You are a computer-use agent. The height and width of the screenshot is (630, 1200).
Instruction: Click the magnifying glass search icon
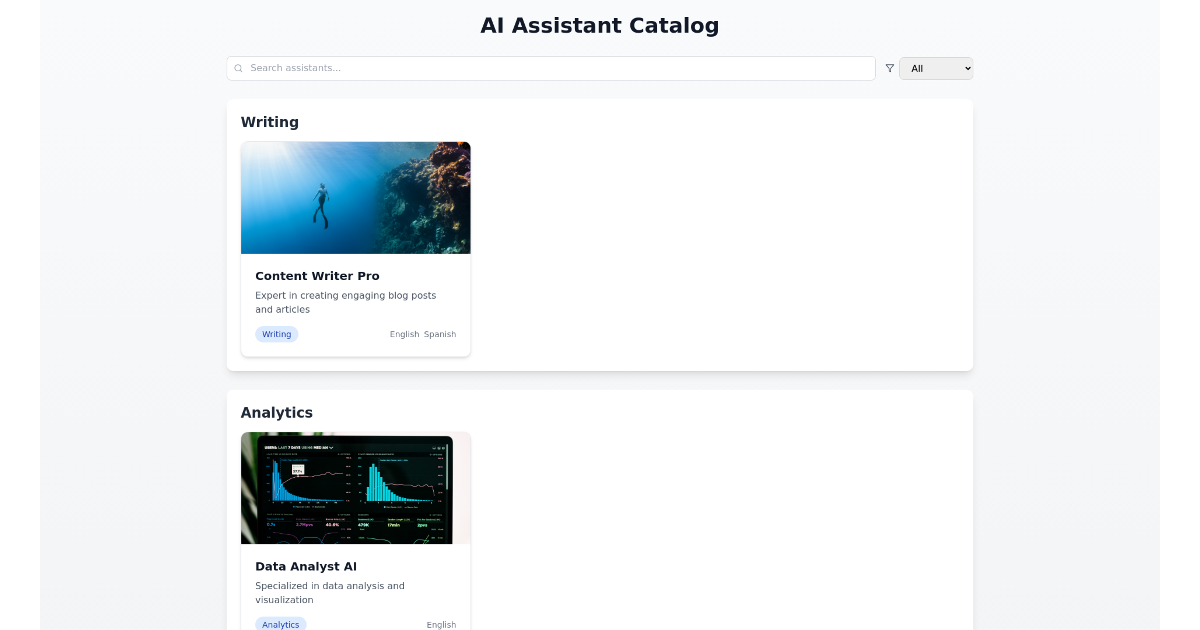pyautogui.click(x=238, y=68)
